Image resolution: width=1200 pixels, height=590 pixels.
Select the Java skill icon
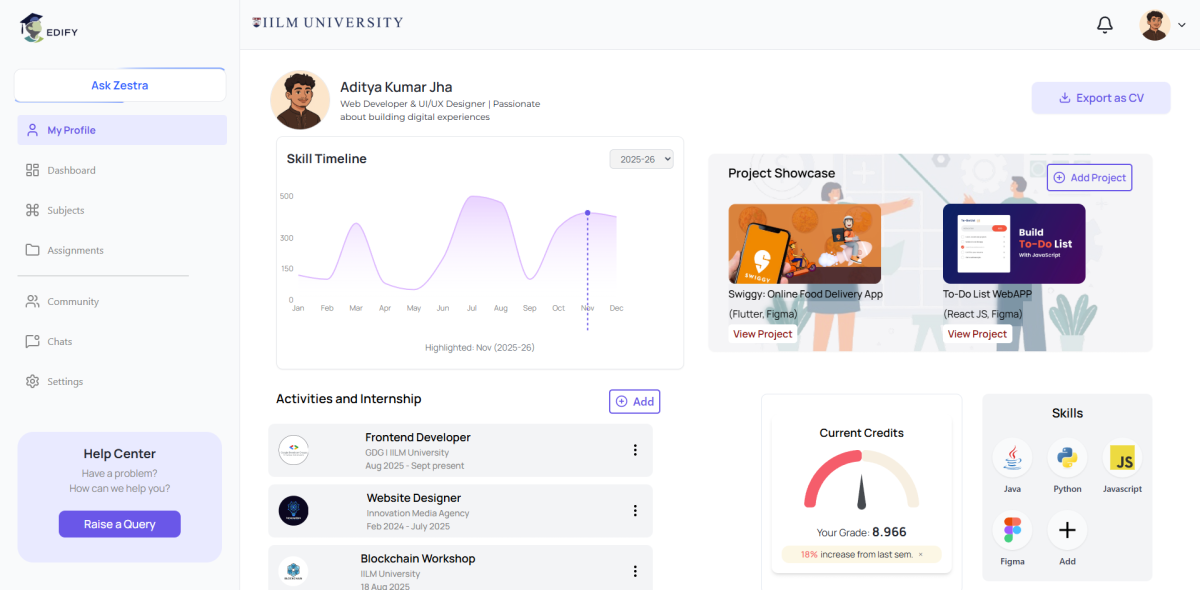coord(1012,458)
